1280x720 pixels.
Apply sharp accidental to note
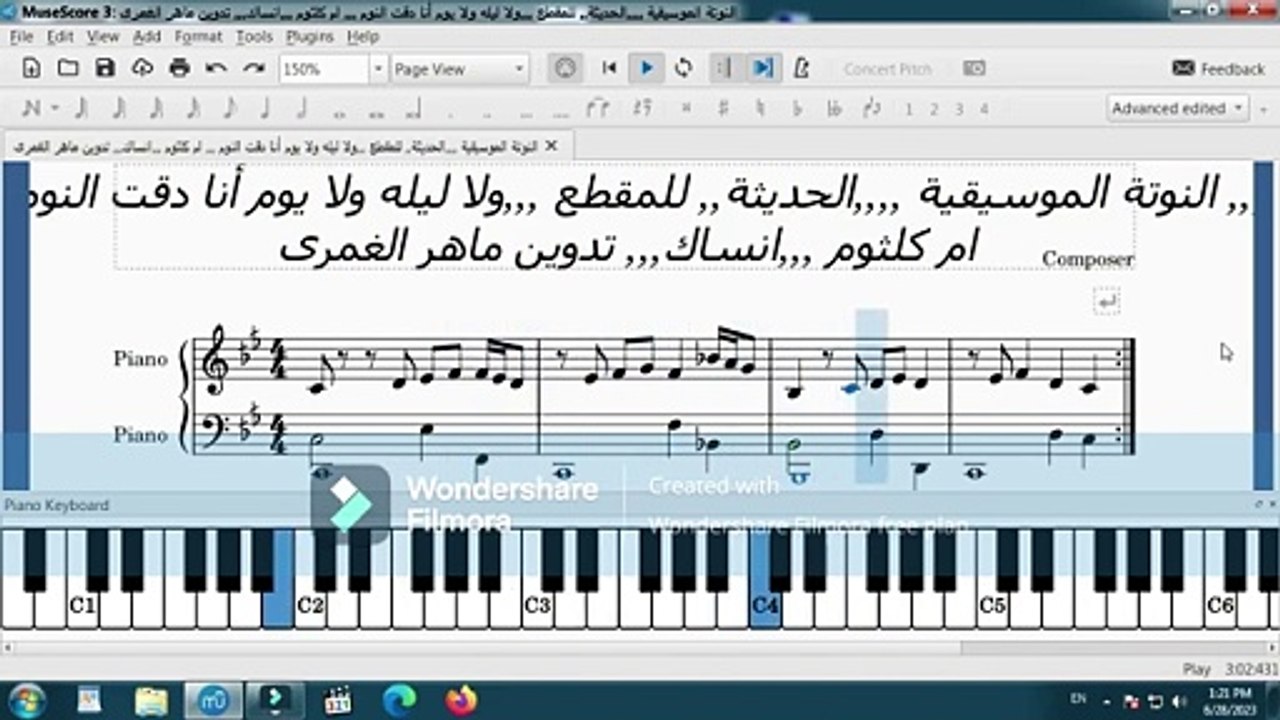coord(722,108)
